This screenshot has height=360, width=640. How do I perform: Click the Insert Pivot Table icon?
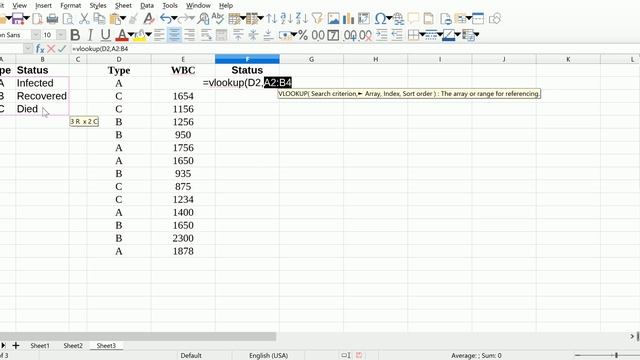pos(364,19)
